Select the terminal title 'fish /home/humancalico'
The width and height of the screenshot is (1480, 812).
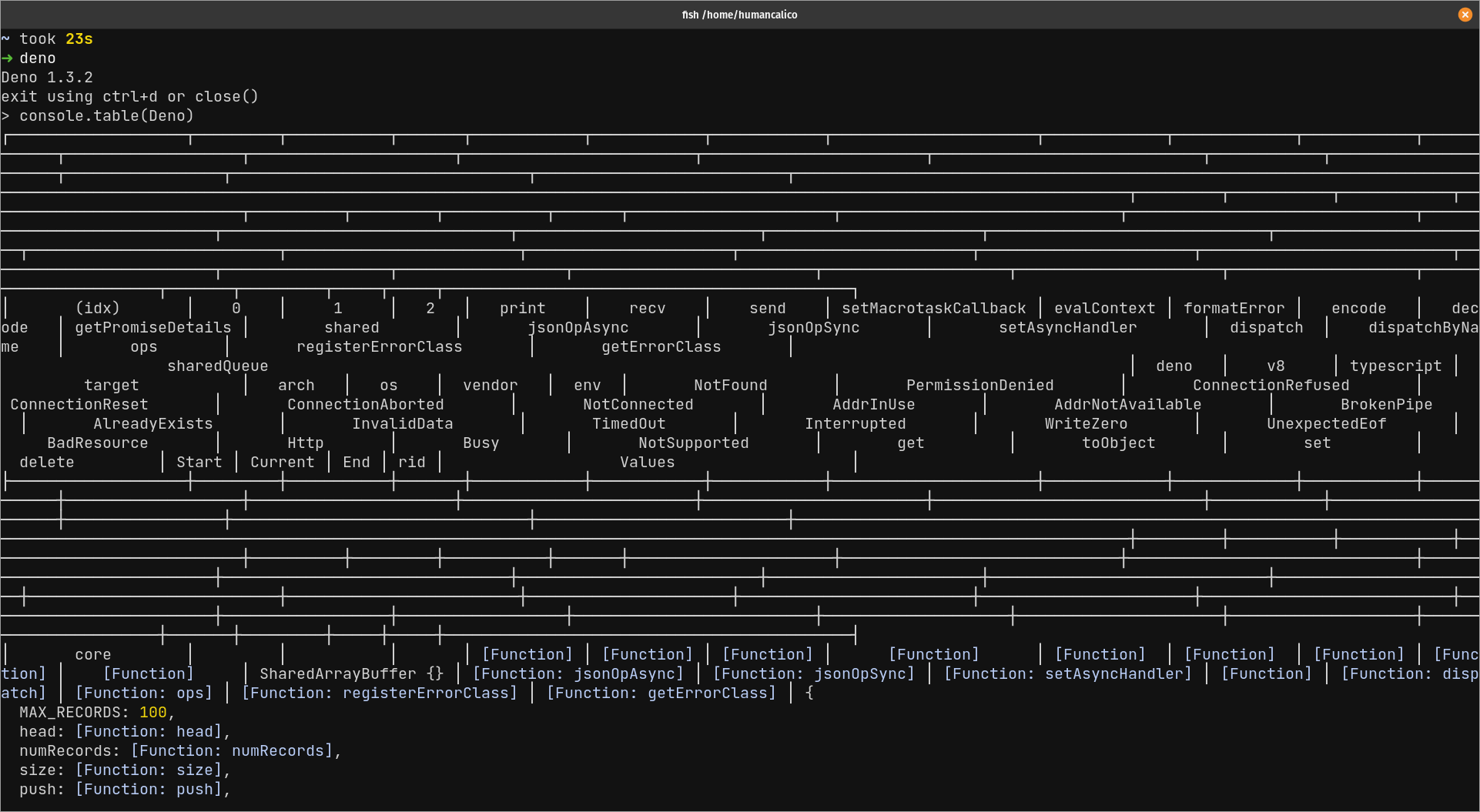point(738,14)
